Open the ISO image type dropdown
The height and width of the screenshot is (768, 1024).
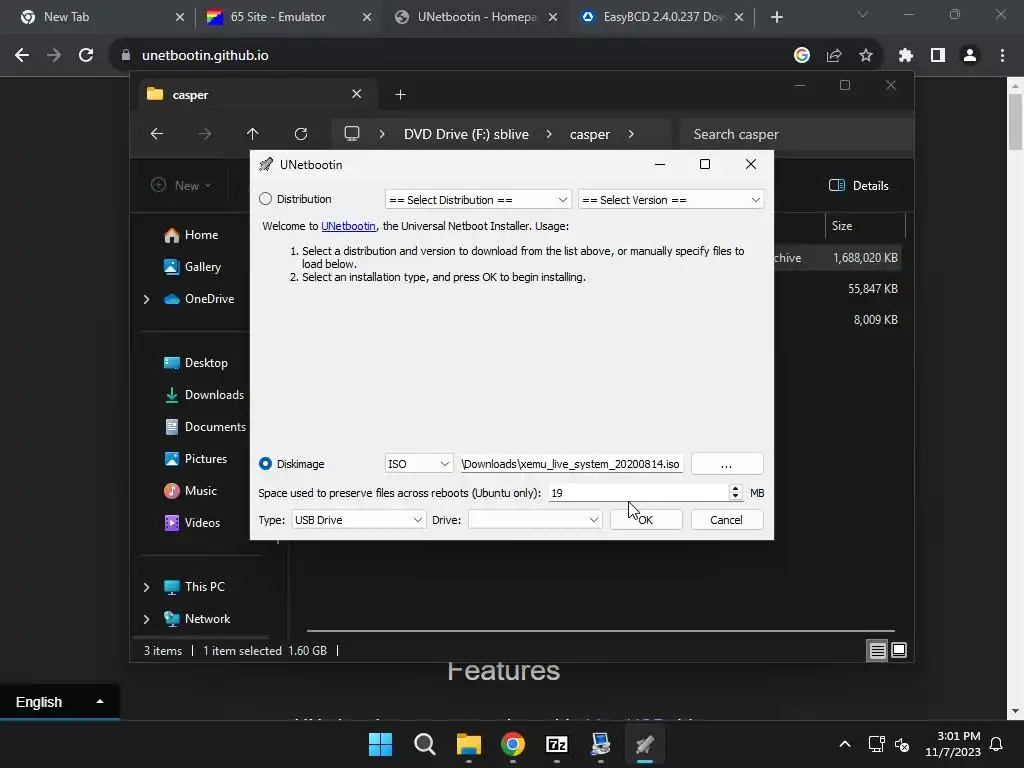click(x=418, y=464)
